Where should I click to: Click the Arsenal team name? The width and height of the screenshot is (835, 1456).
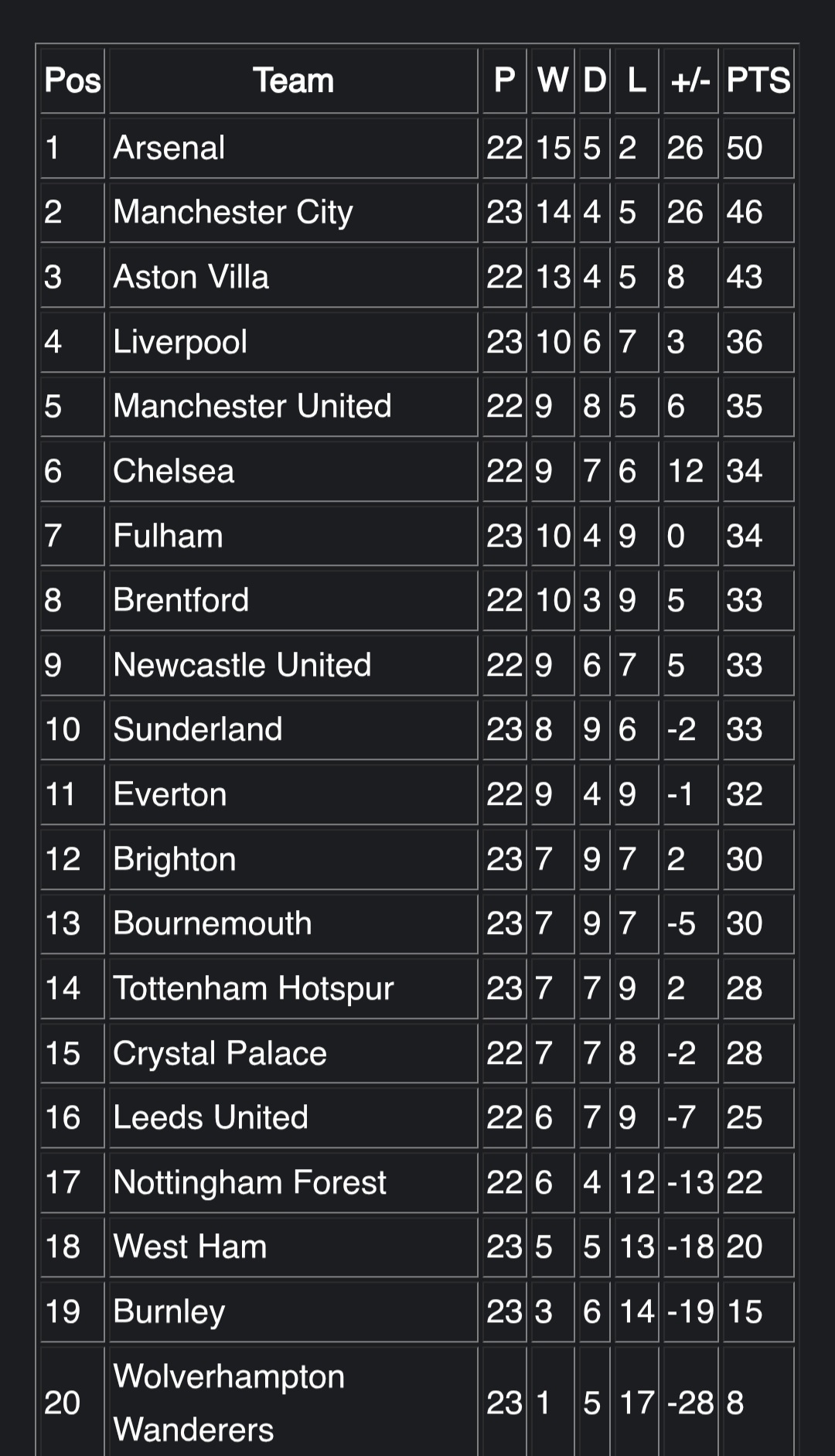[x=169, y=148]
